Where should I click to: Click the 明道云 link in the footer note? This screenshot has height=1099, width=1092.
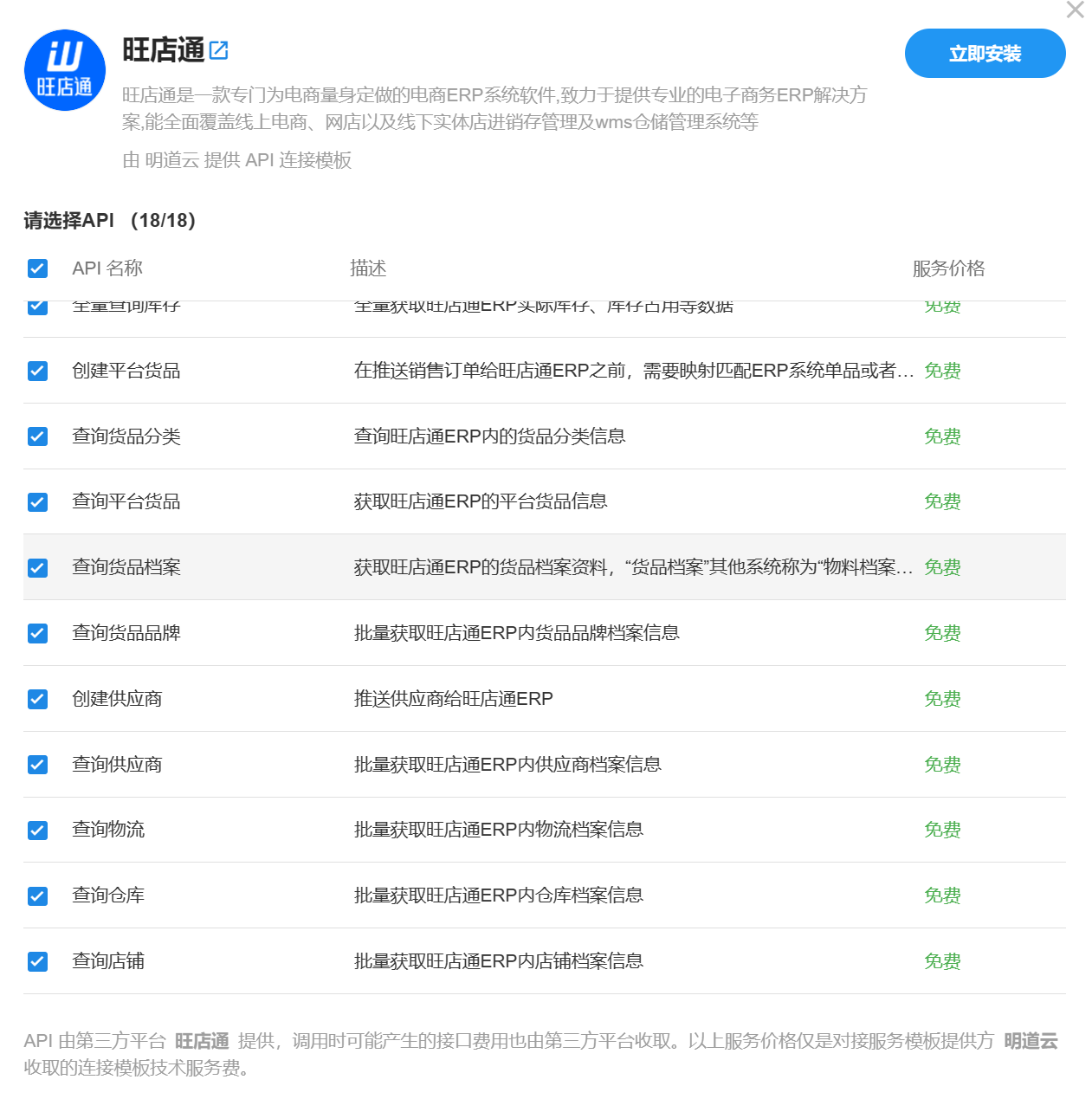click(x=1031, y=1041)
